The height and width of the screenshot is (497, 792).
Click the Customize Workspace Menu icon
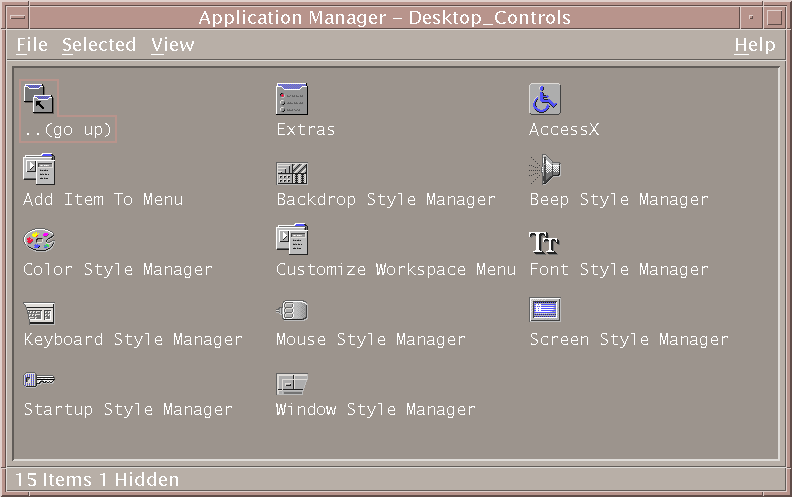pyautogui.click(x=292, y=239)
